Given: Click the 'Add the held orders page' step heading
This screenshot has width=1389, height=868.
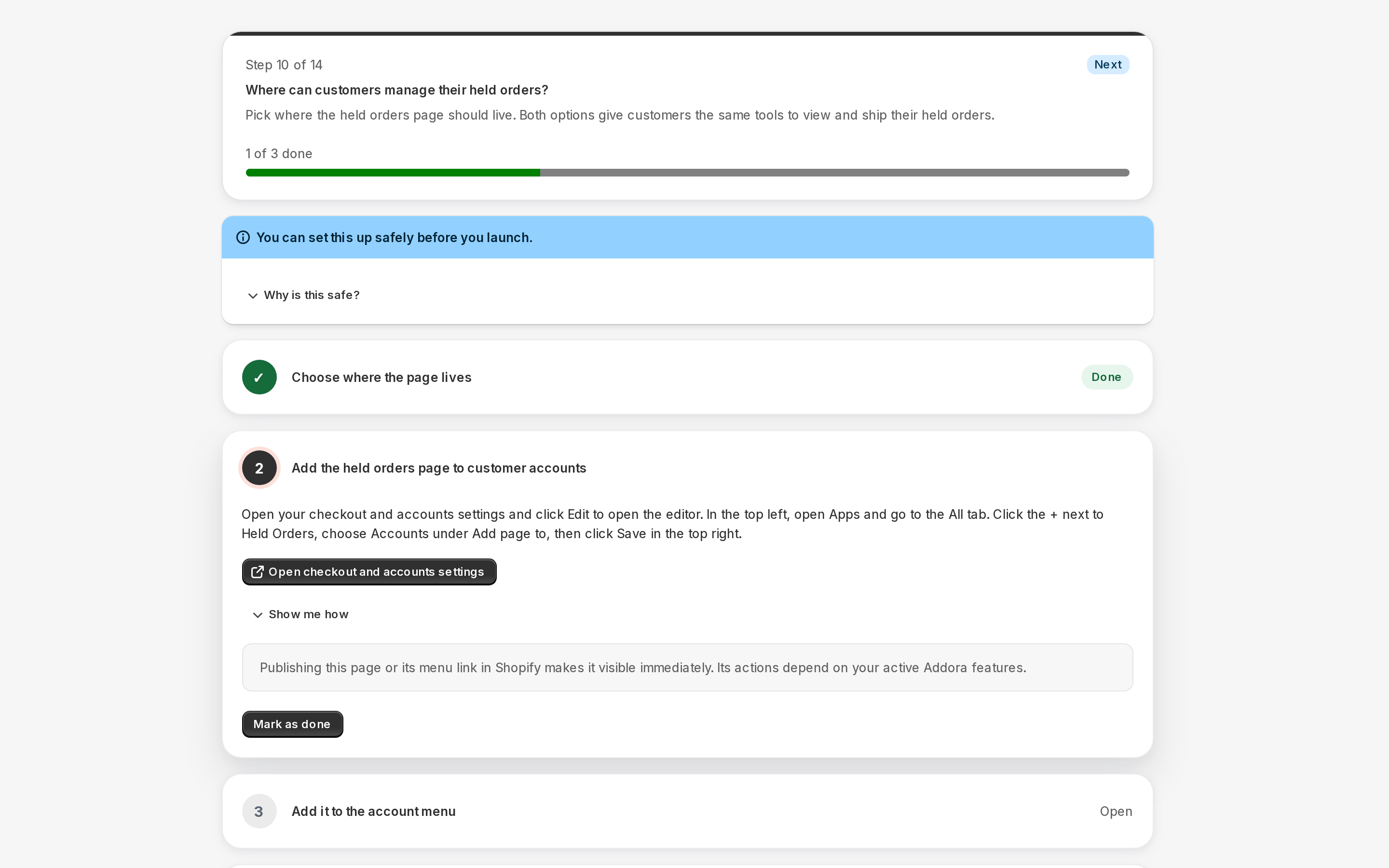Looking at the screenshot, I should (438, 468).
